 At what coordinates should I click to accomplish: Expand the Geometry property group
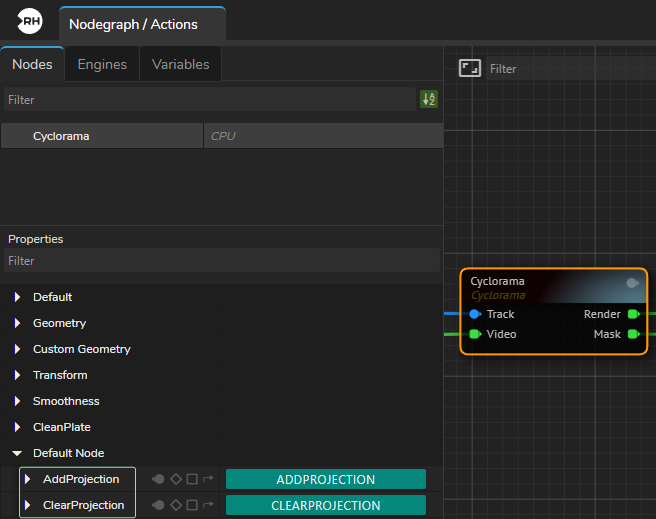[x=17, y=323]
